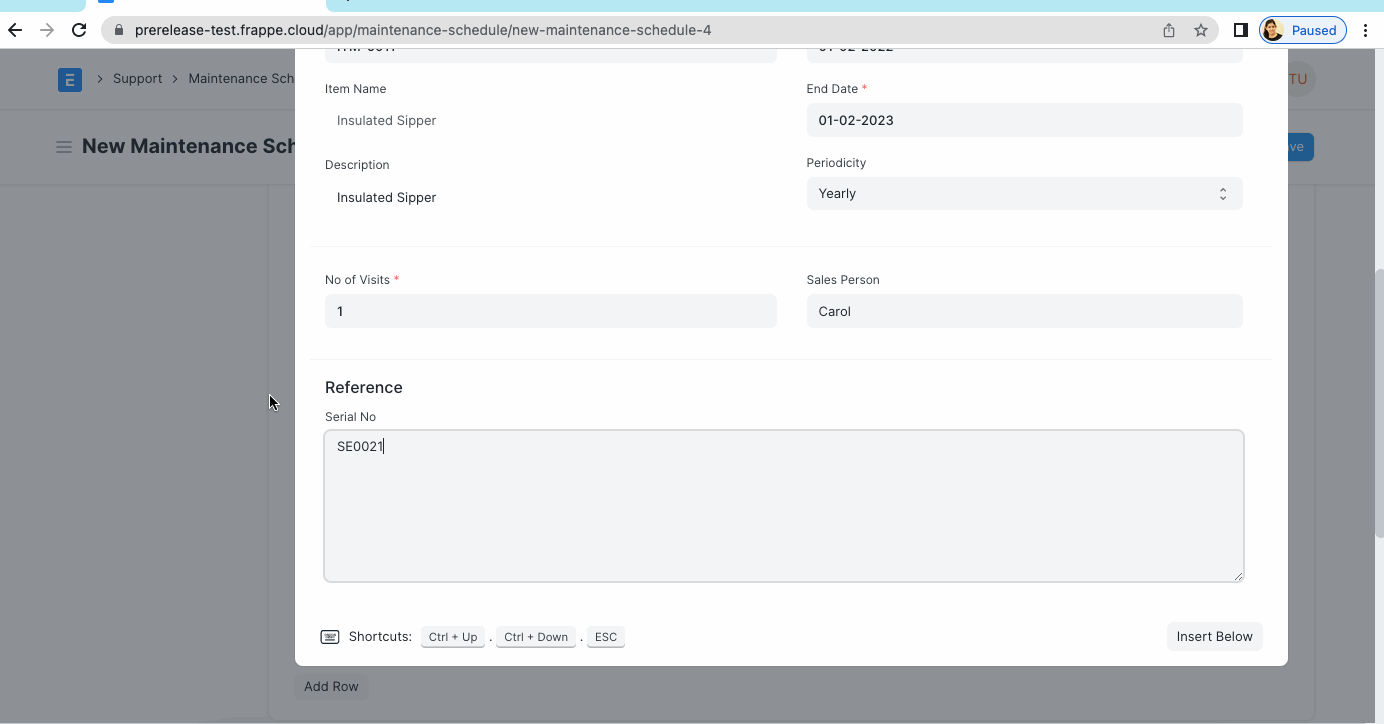Open the browser share icon
Screen dimensions: 1384x724
(x=1169, y=30)
